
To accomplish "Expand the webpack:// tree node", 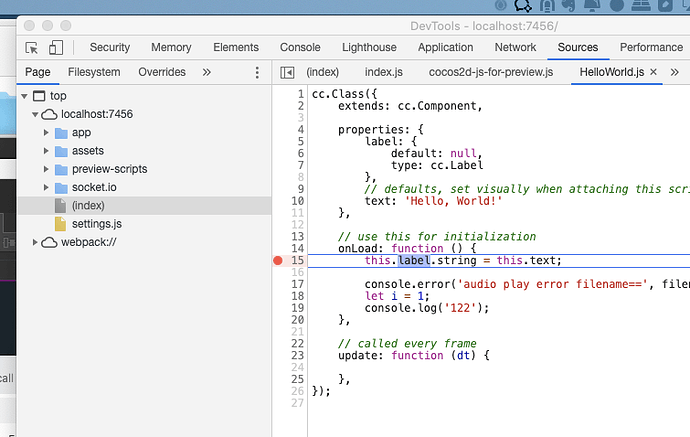I will (x=35, y=242).
